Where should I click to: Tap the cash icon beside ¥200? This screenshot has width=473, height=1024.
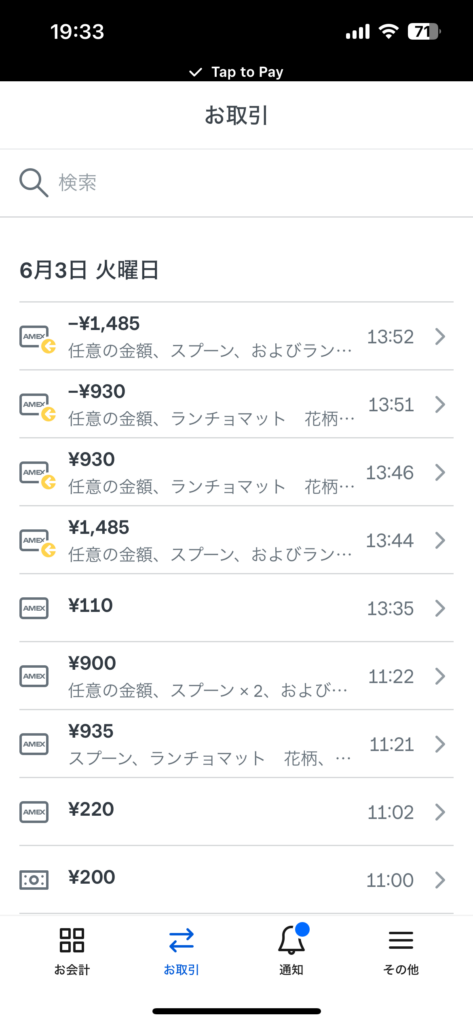33,880
